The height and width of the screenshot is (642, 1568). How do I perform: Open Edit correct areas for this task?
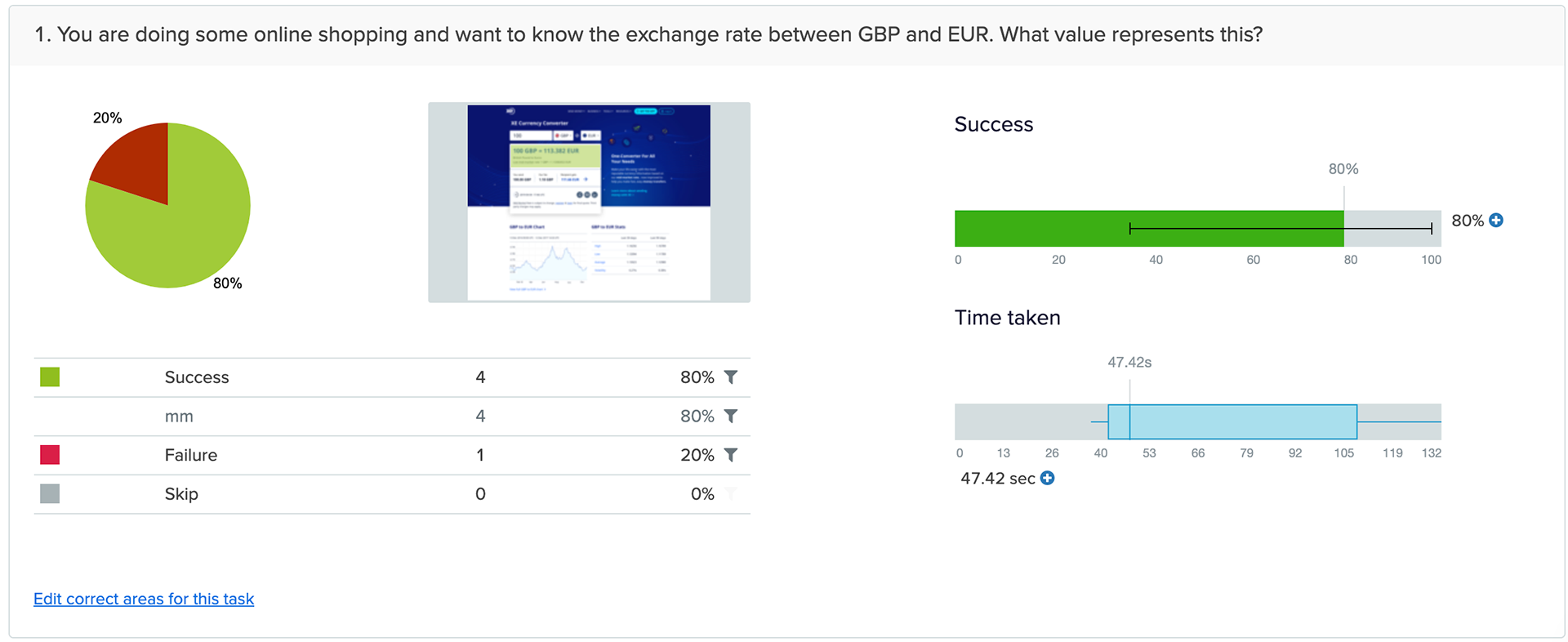click(144, 599)
